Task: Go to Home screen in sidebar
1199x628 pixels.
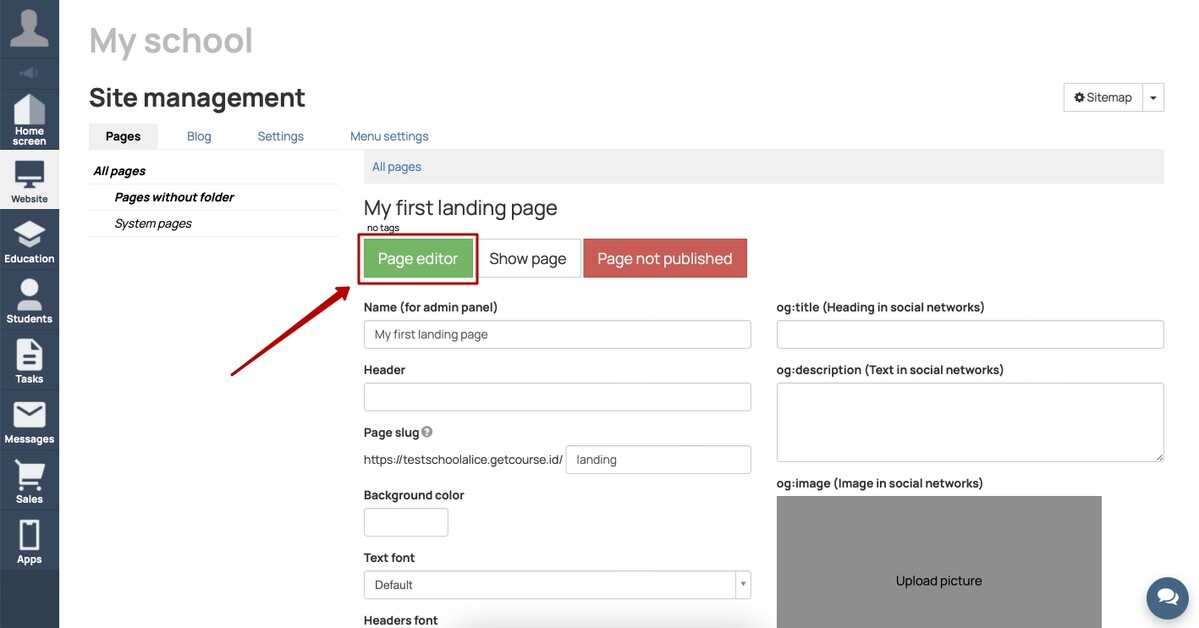Action: click(29, 119)
